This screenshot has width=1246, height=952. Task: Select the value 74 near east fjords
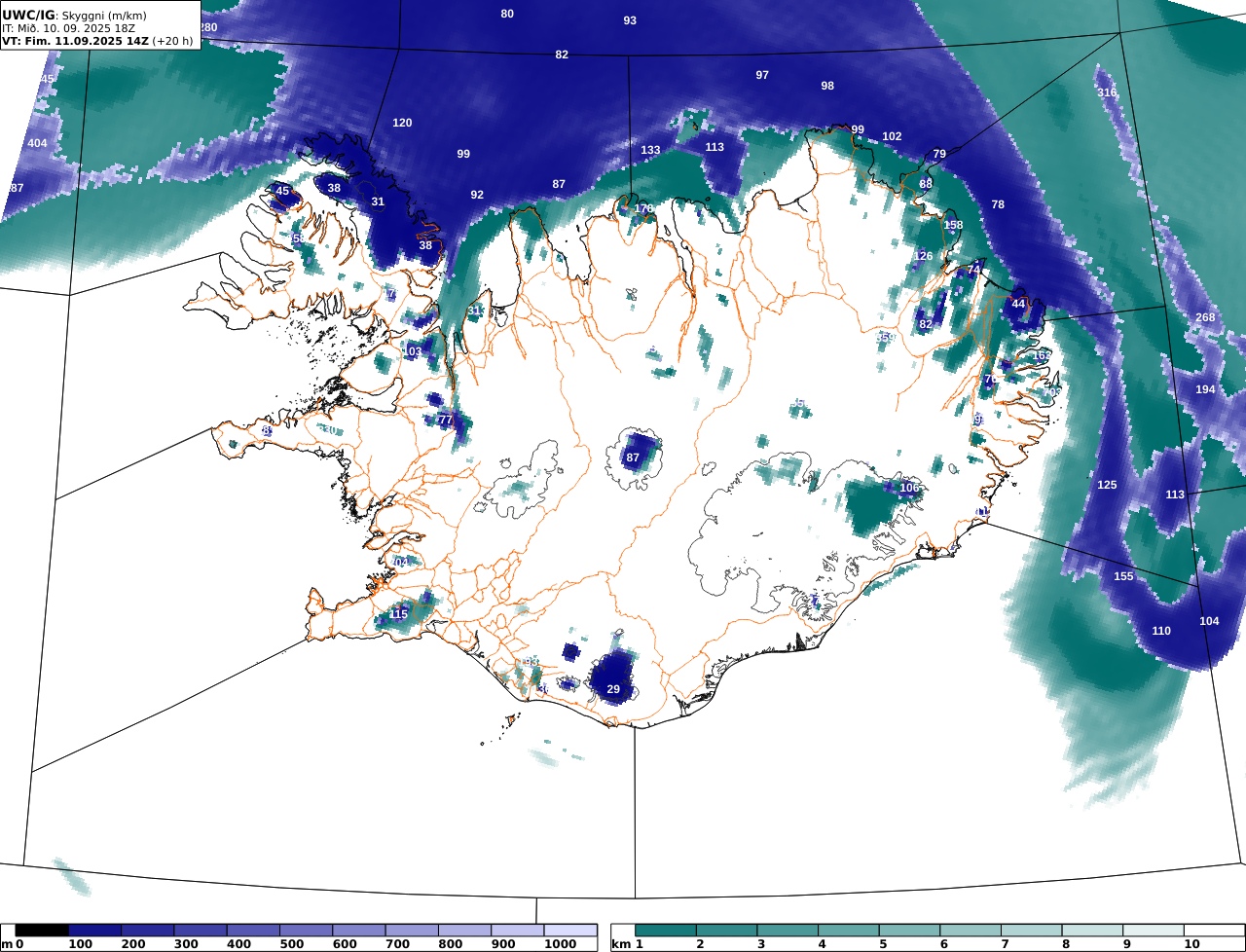pos(973,270)
